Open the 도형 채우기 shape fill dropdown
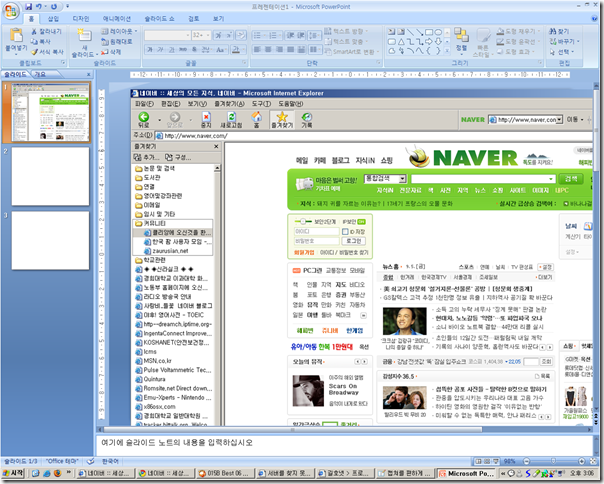Screen dimensions: 604x484 point(518,31)
